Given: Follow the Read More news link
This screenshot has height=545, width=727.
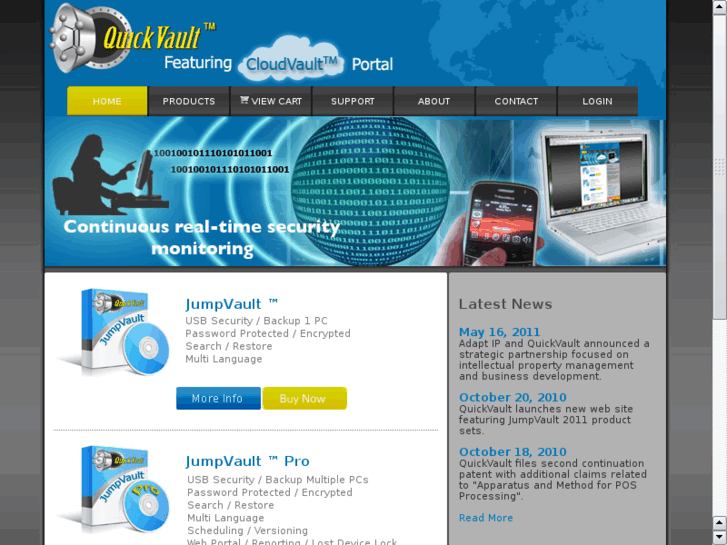Looking at the screenshot, I should (486, 518).
